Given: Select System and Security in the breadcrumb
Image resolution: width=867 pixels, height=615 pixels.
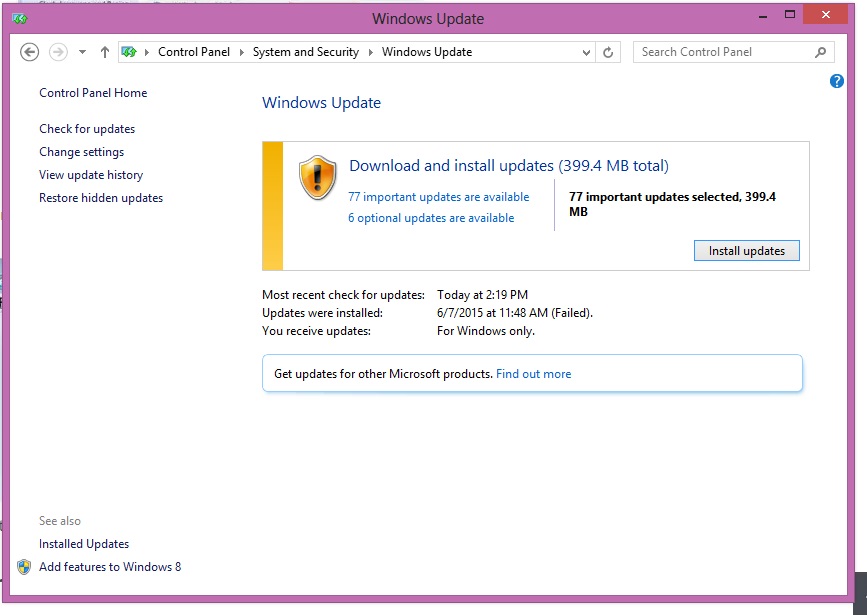Looking at the screenshot, I should pos(306,52).
